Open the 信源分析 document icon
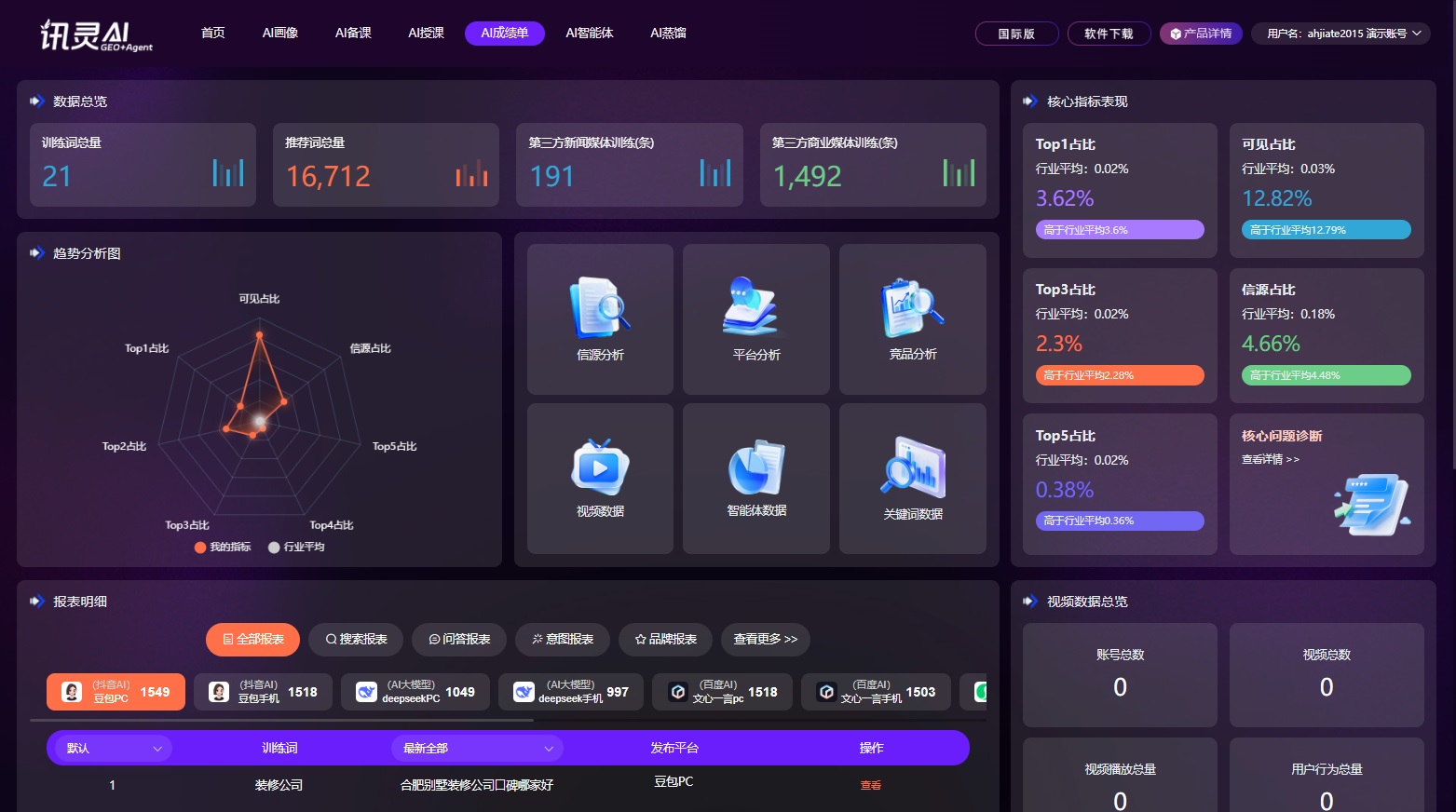The height and width of the screenshot is (812, 1456). tap(600, 308)
